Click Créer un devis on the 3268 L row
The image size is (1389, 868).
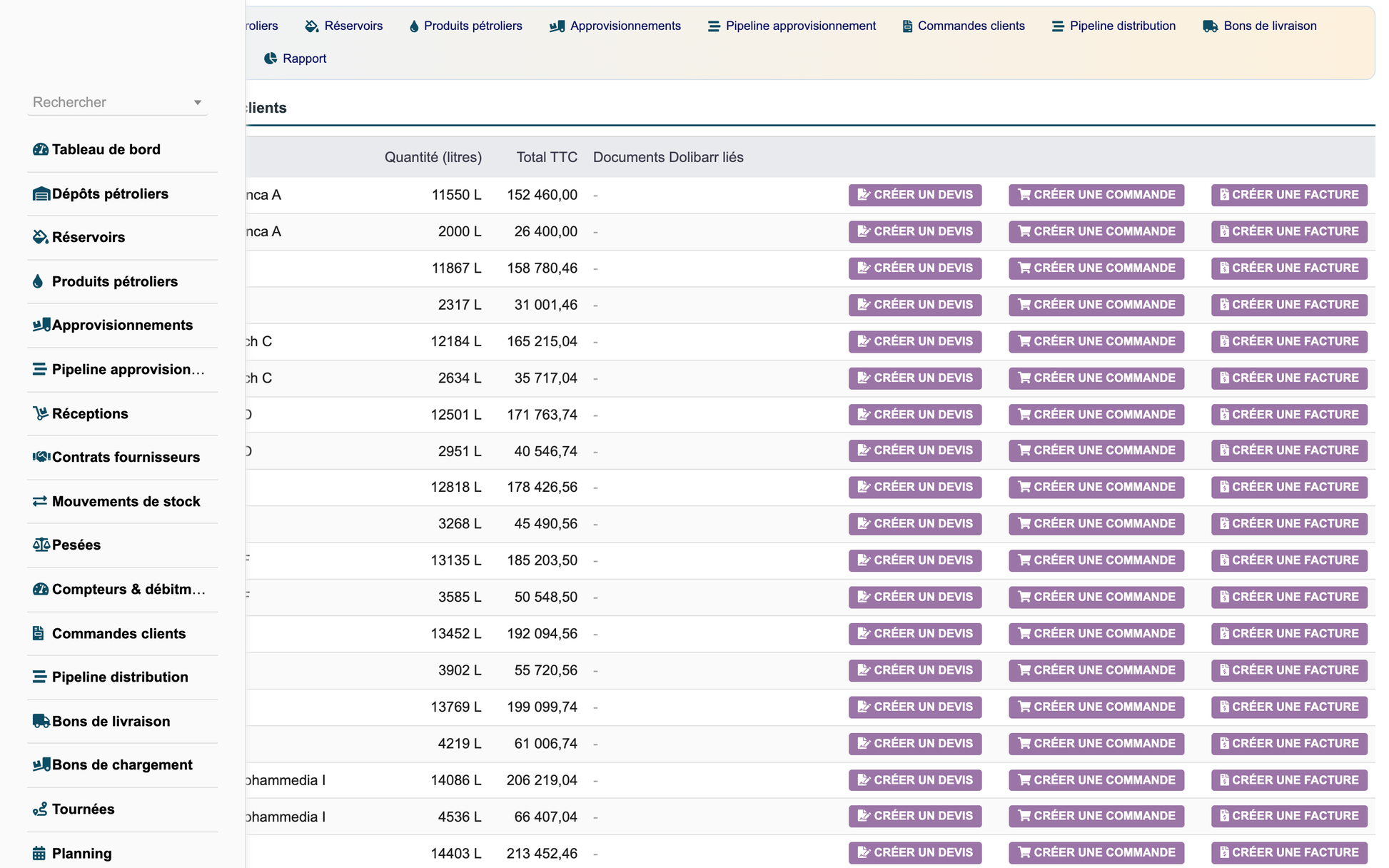point(915,524)
